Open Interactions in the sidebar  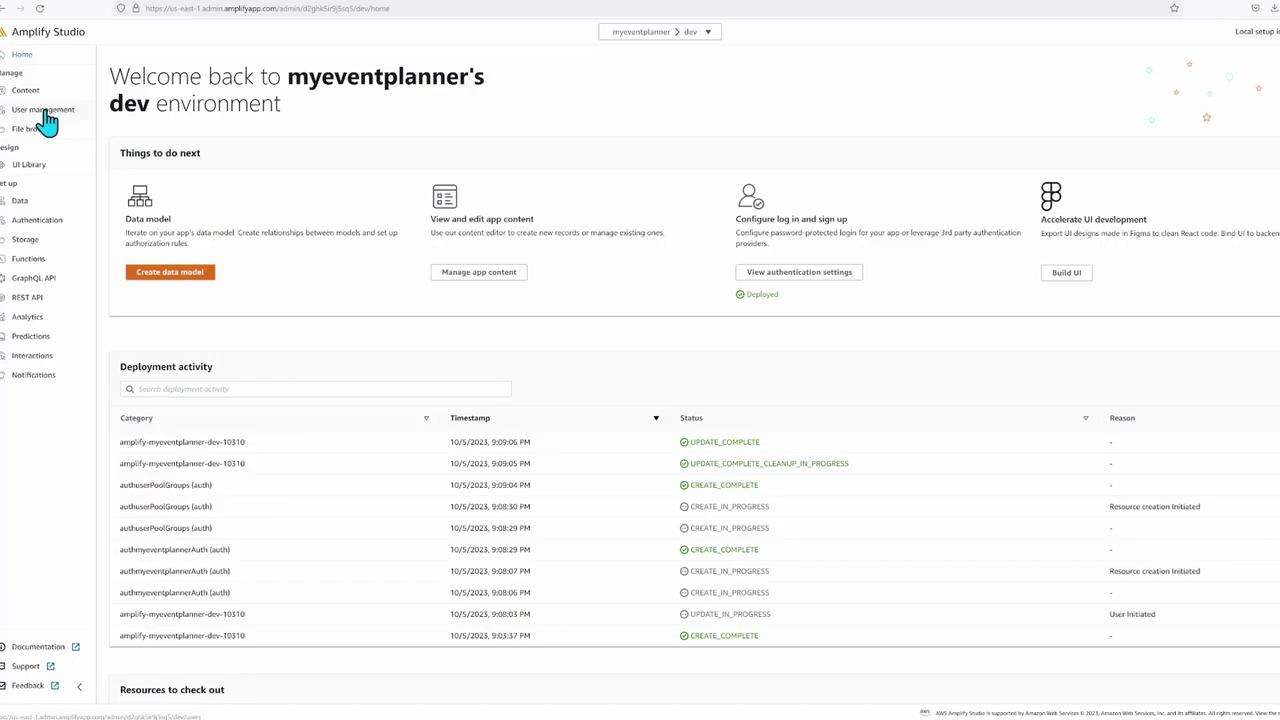pos(32,356)
